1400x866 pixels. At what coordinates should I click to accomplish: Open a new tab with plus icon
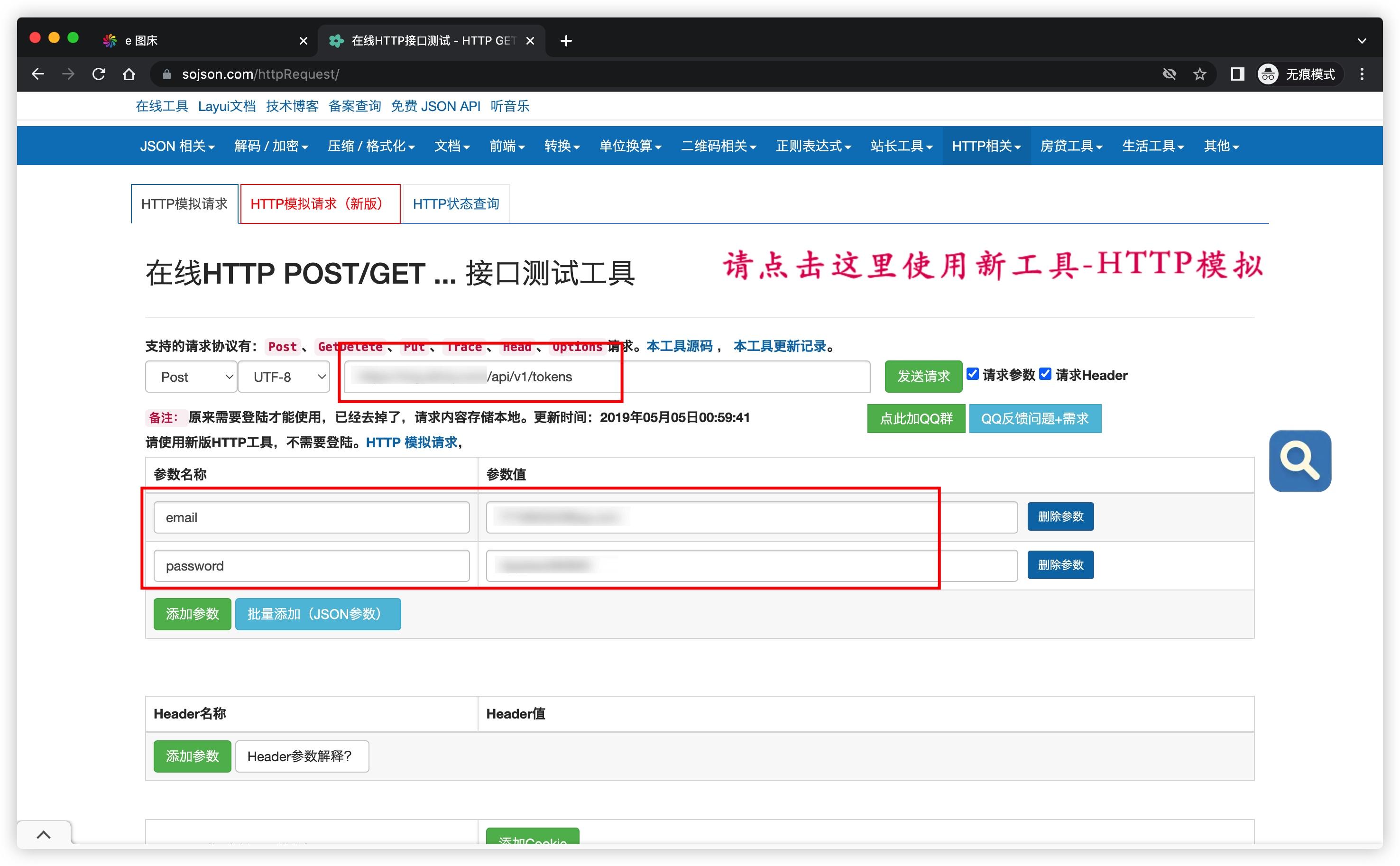coord(566,41)
